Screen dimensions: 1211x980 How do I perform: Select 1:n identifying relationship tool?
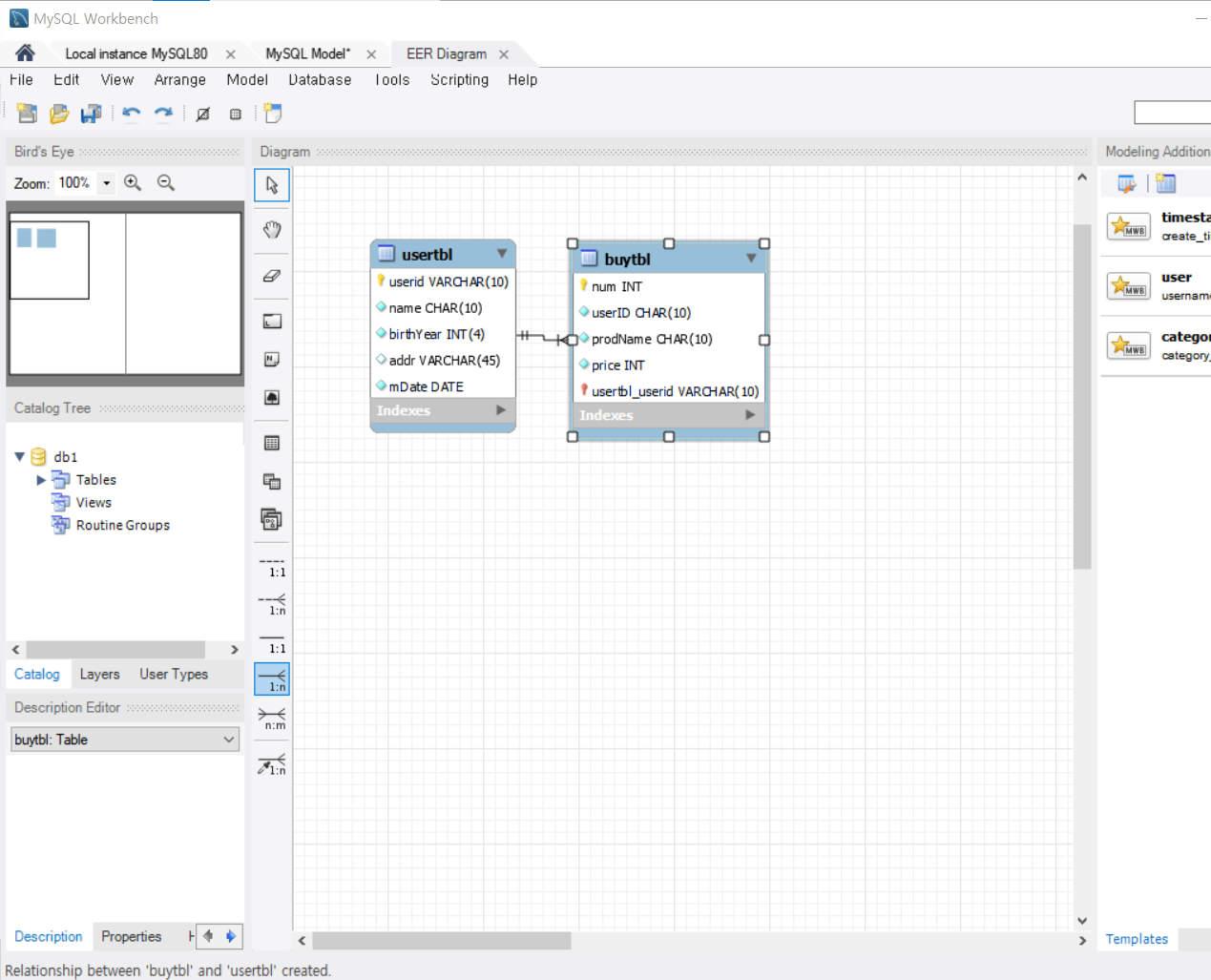coord(272,679)
